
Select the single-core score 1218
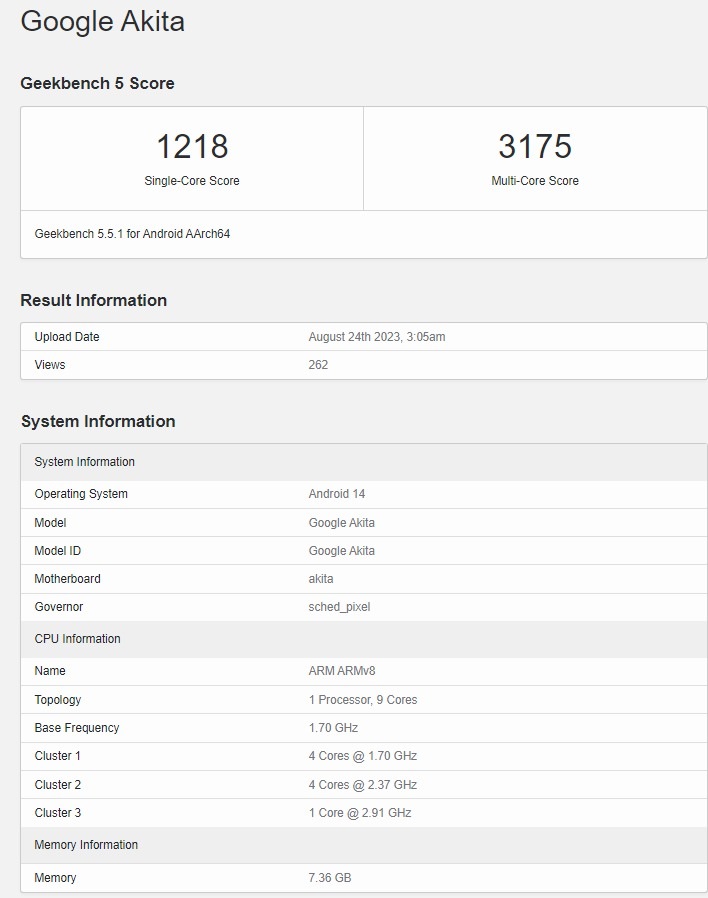click(192, 146)
